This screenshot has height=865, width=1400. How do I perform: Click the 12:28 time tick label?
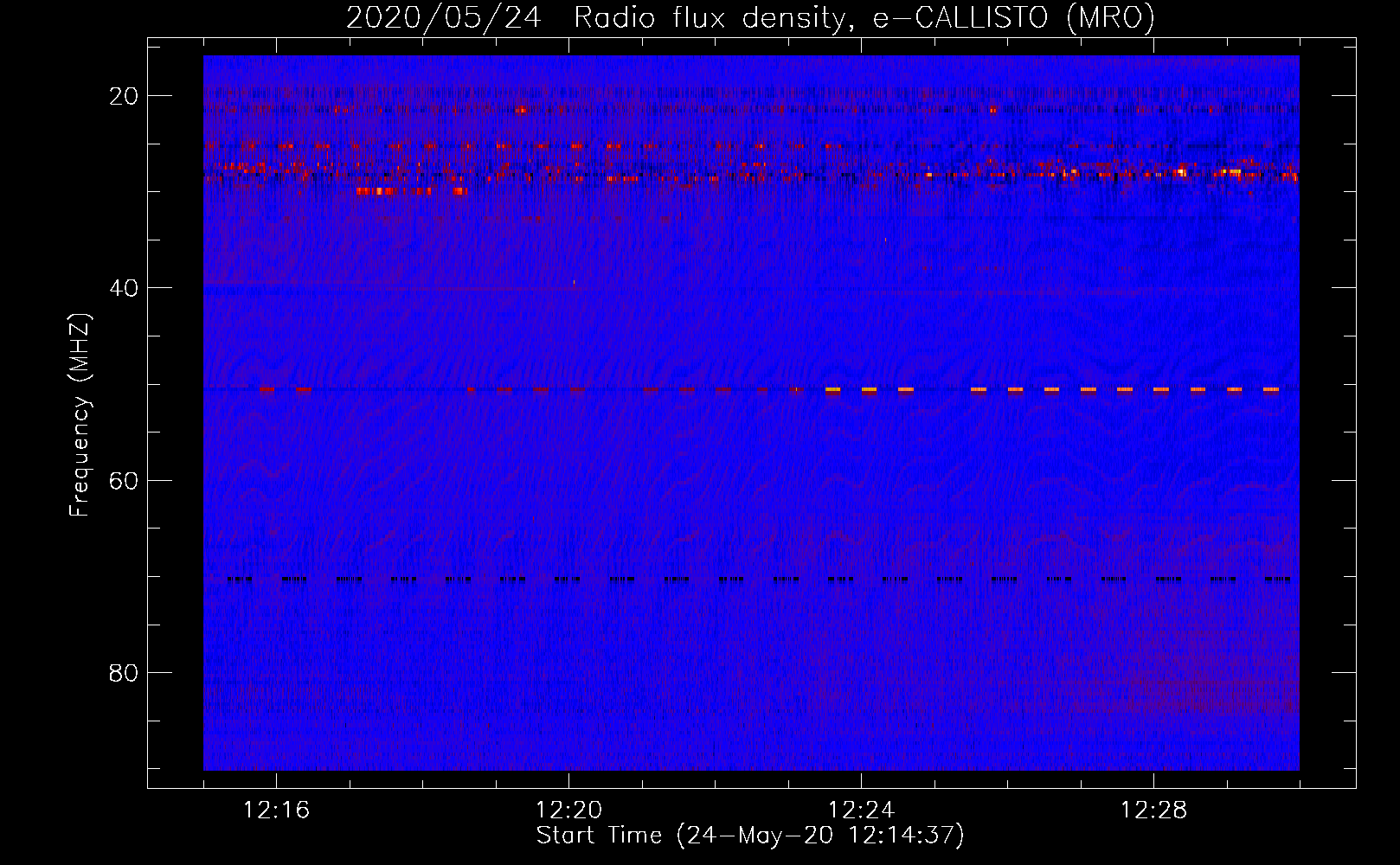(1154, 811)
